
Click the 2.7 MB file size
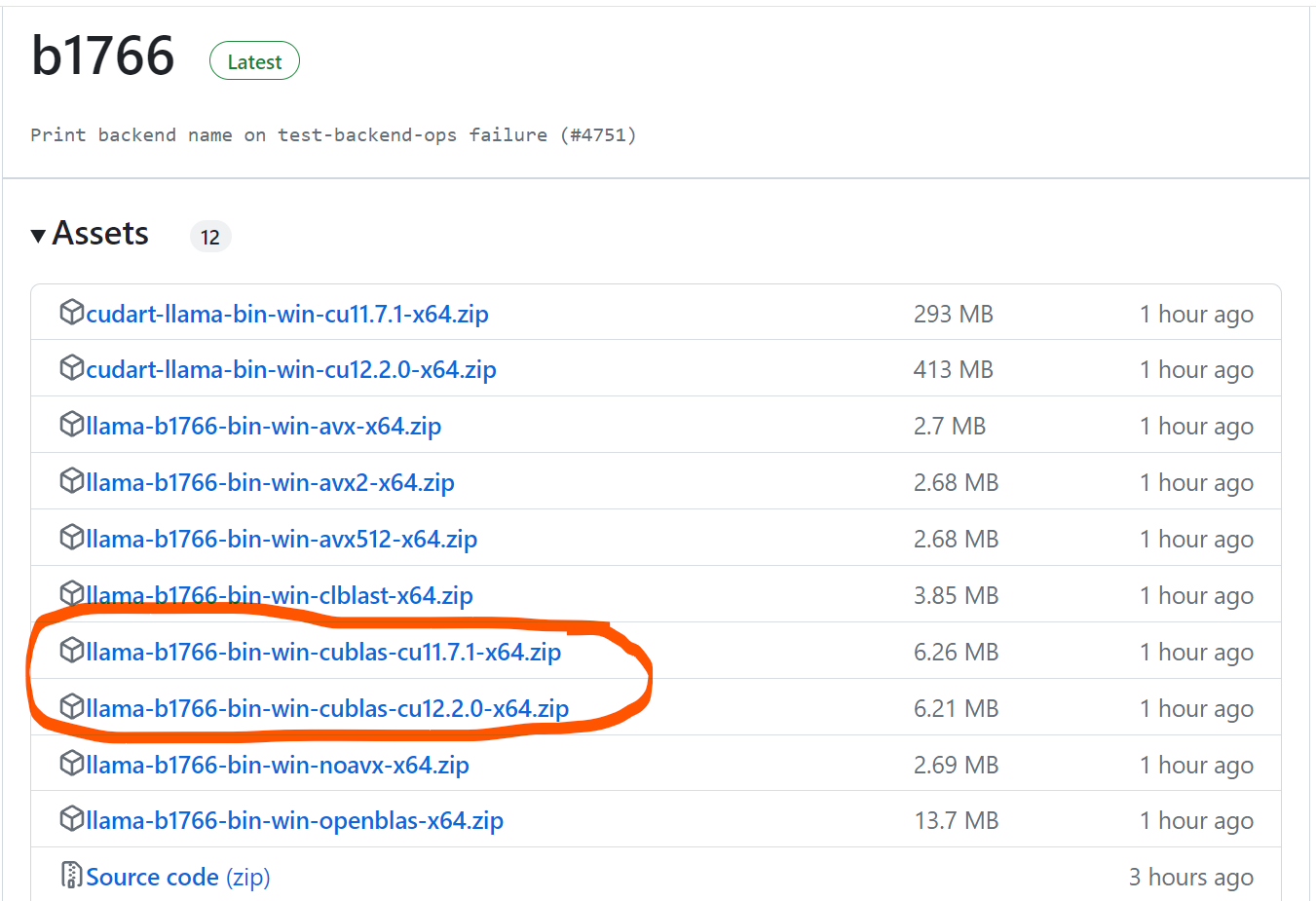pos(950,426)
